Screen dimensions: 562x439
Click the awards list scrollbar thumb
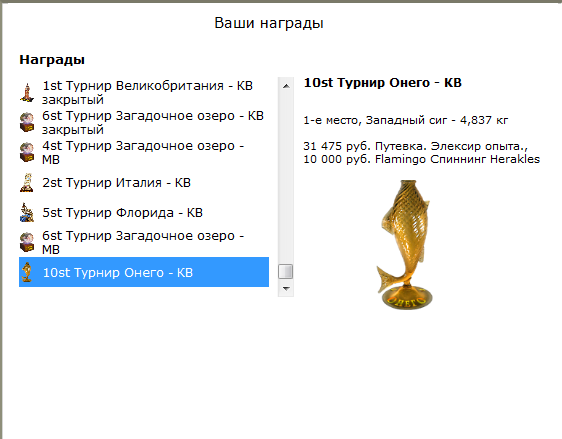(x=286, y=271)
